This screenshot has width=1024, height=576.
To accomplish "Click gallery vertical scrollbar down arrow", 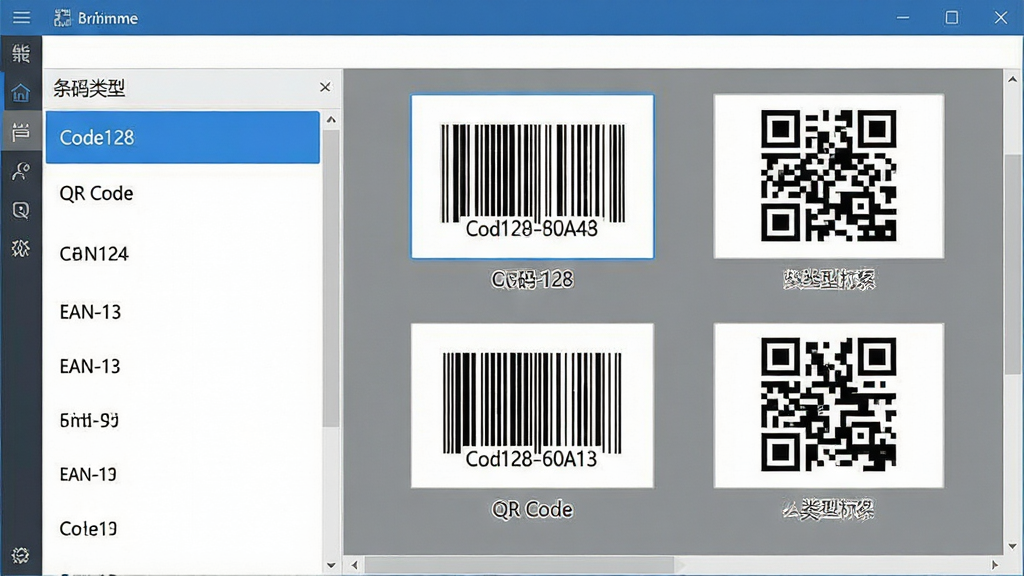I will click(x=1012, y=546).
